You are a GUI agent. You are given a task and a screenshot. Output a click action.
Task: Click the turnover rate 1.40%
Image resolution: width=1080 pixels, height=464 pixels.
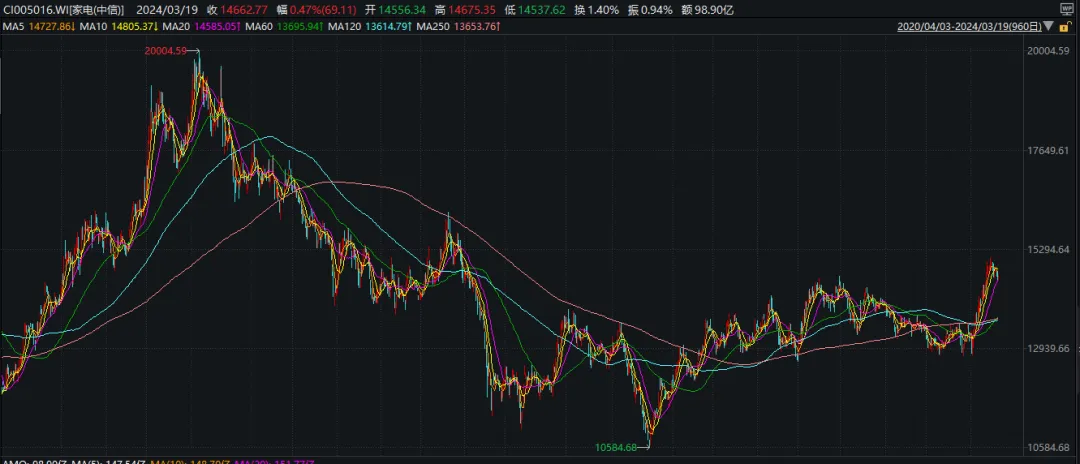click(x=603, y=10)
